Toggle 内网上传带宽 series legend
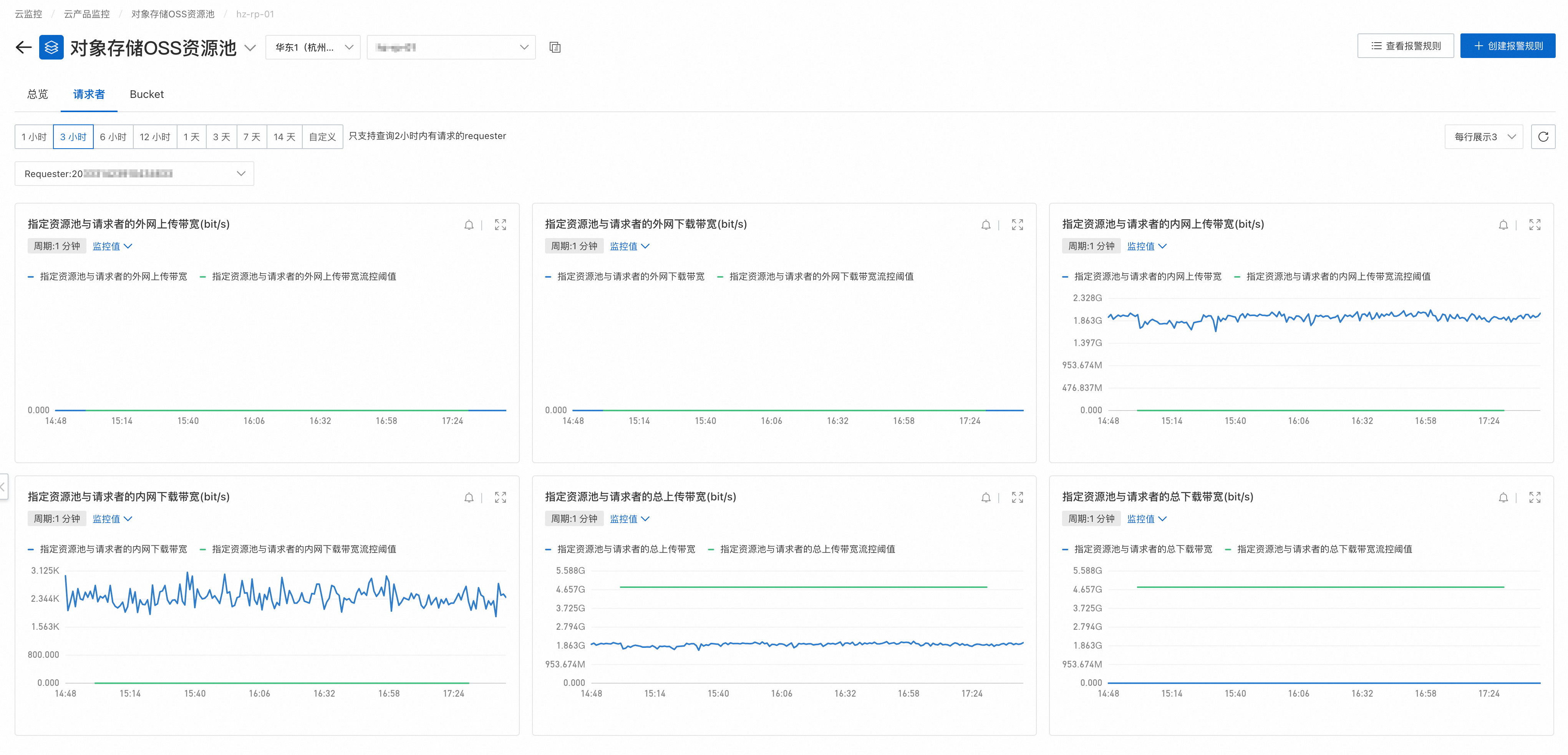 tap(1142, 277)
